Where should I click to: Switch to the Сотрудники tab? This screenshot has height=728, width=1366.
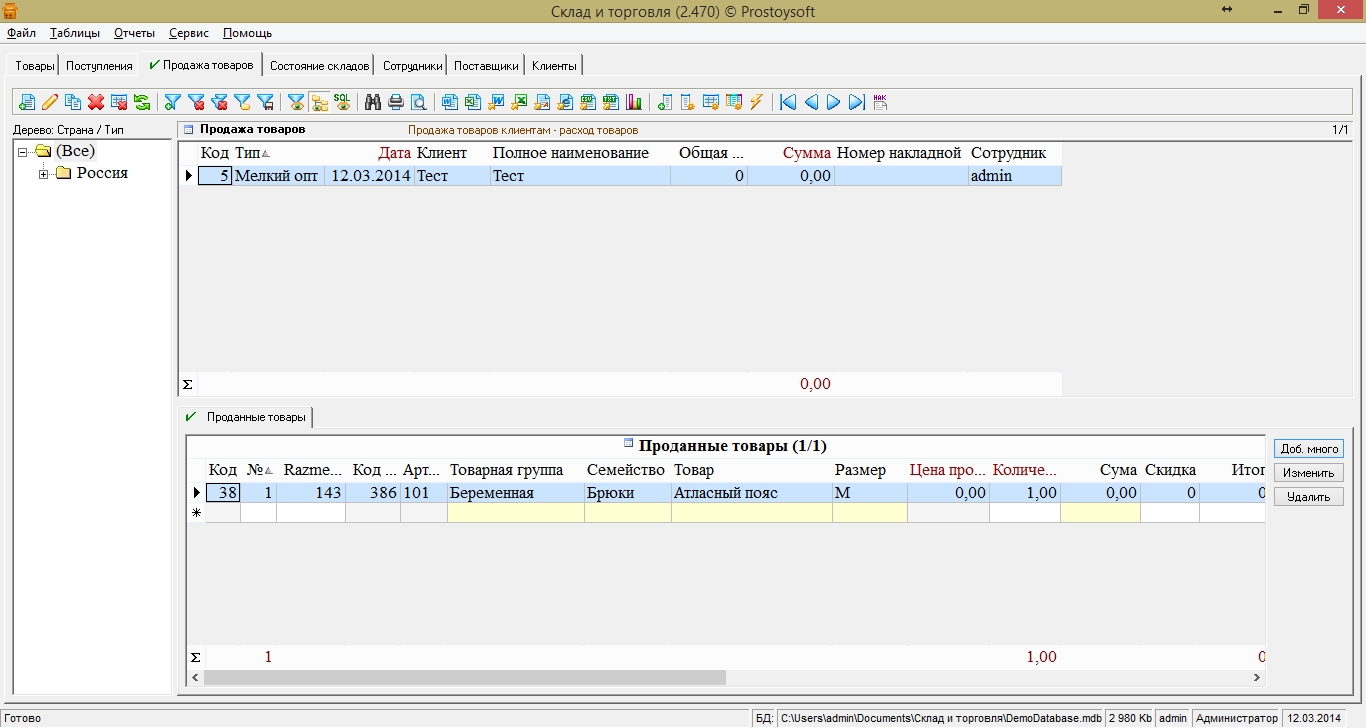[412, 66]
